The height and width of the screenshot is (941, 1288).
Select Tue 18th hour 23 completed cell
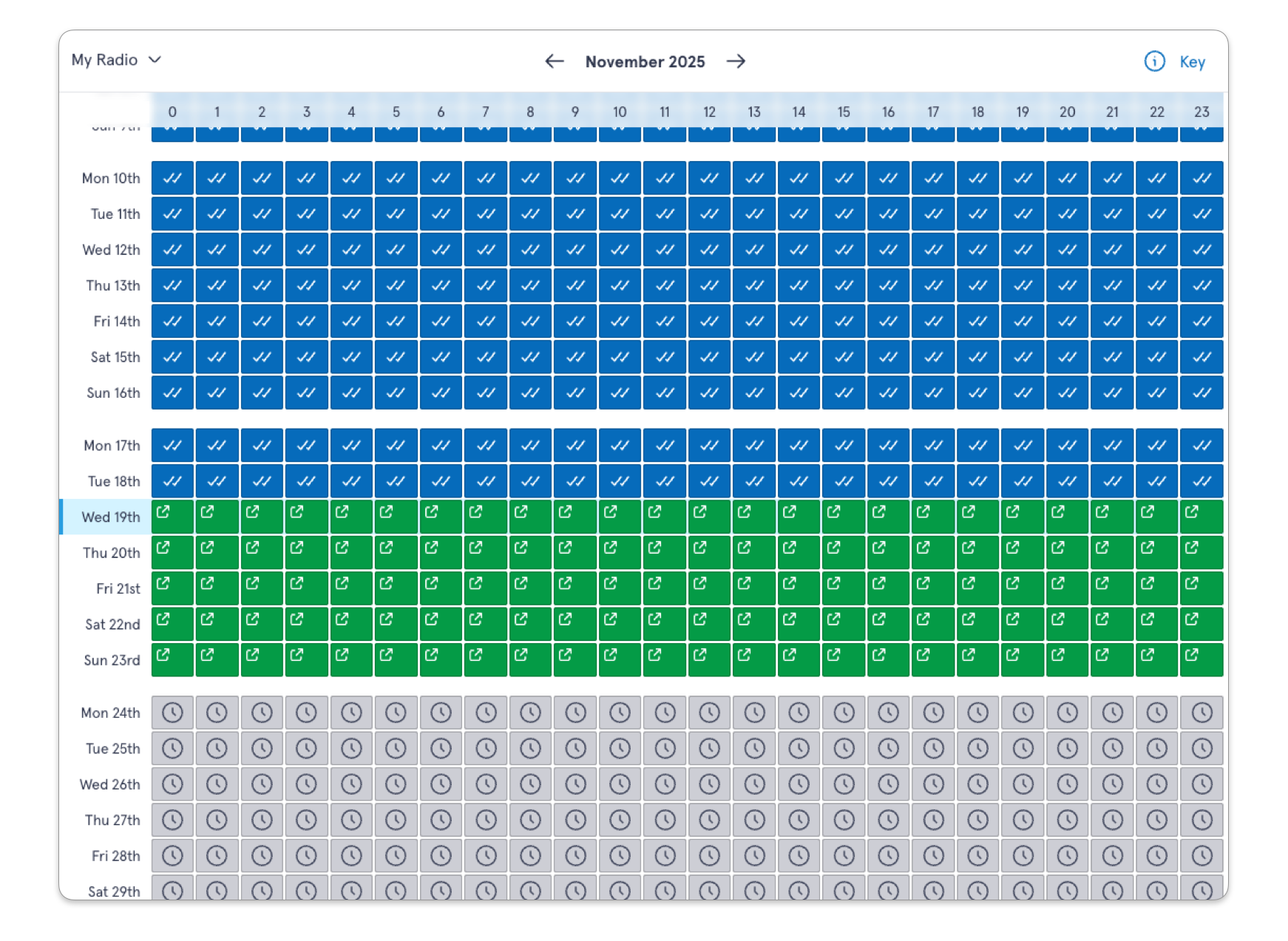[x=1201, y=481]
